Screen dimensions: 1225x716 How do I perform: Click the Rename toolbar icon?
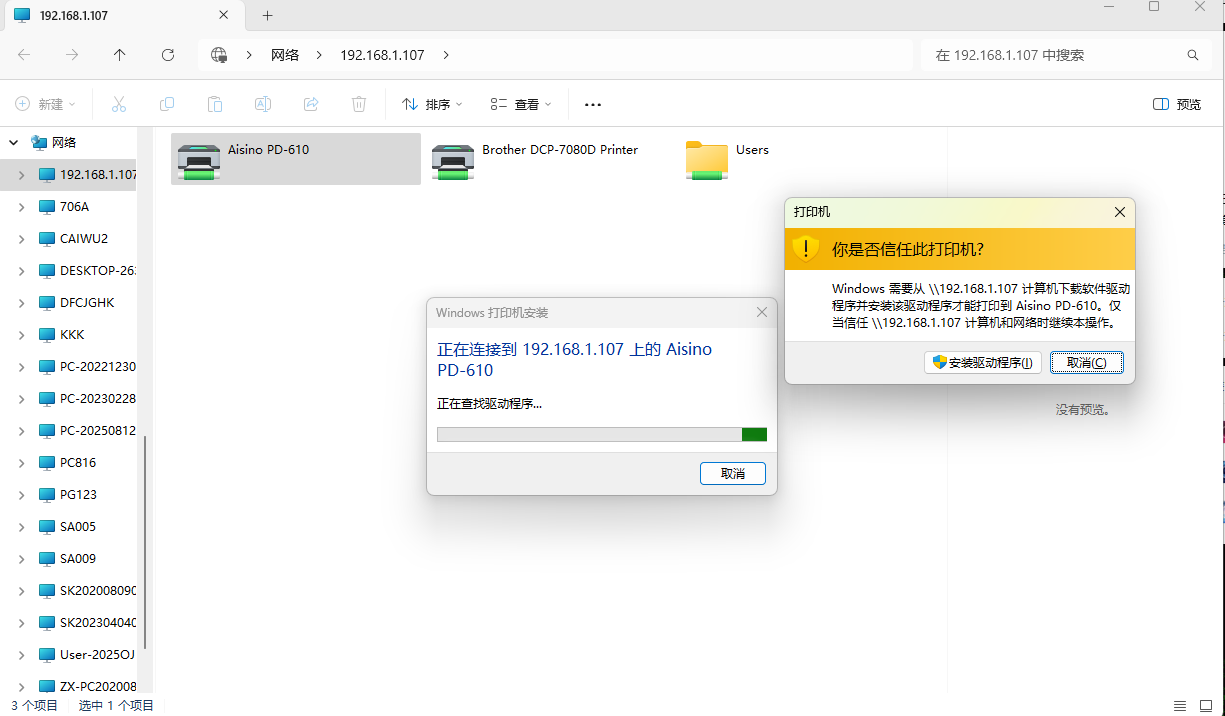(x=263, y=104)
